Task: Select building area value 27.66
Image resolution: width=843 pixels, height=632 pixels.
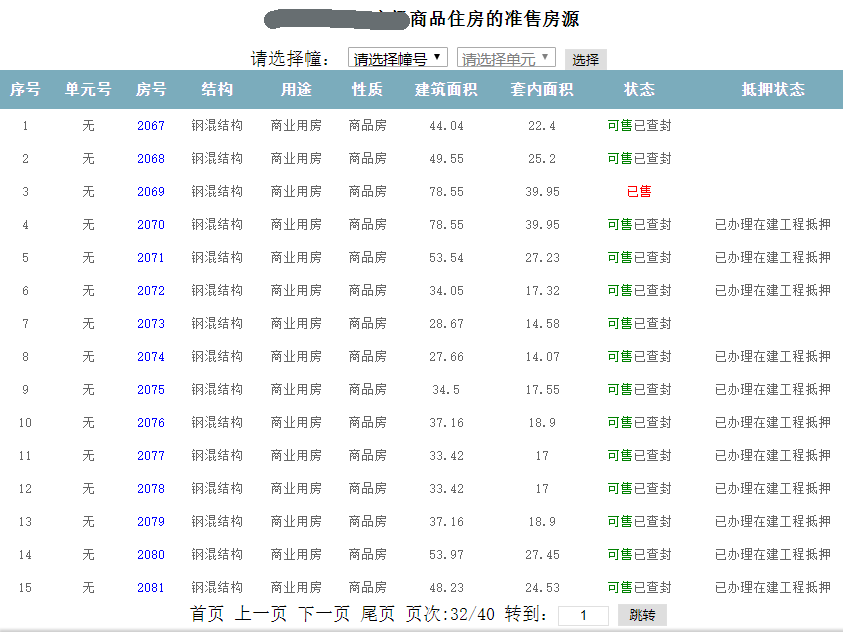Action: pos(446,357)
